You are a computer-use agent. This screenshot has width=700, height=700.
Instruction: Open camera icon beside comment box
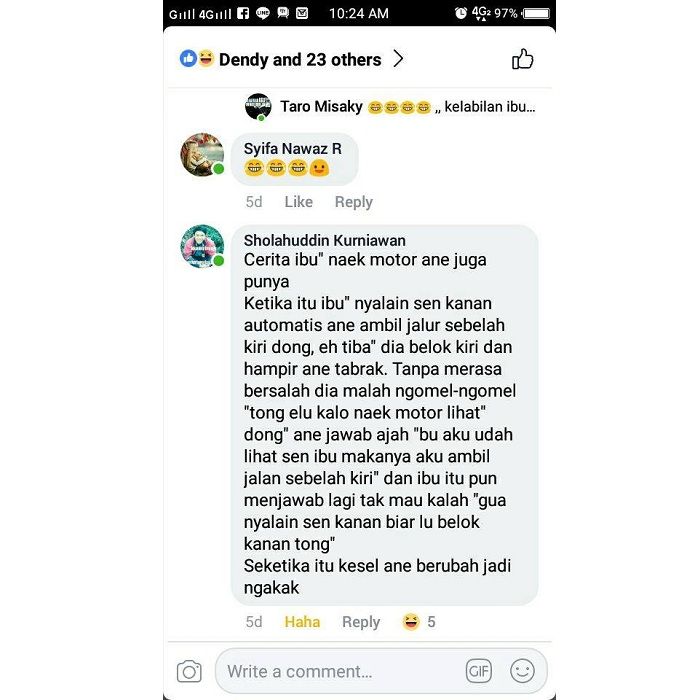point(189,671)
